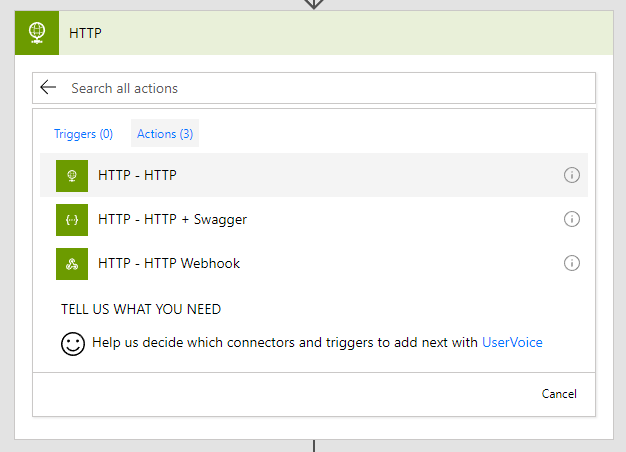
Task: Click the connector arrow above HTTP card
Action: tap(314, 4)
